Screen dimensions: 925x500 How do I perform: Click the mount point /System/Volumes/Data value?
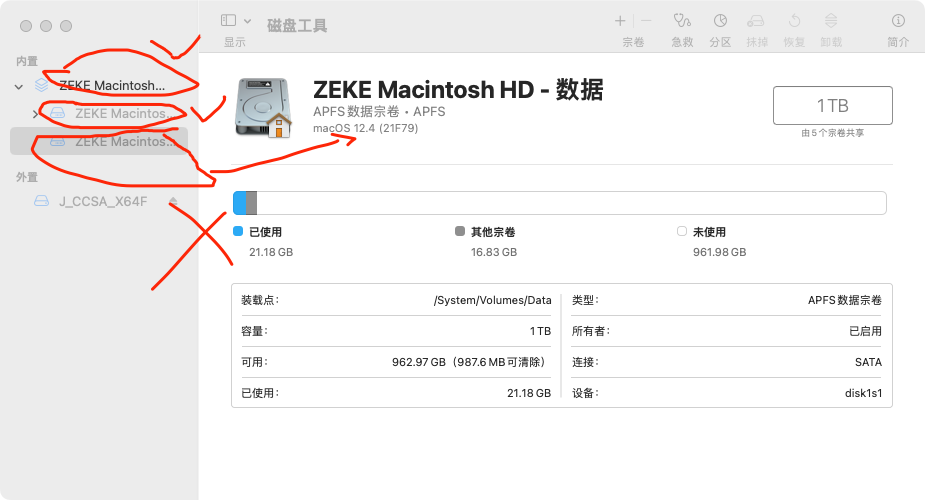pos(493,300)
